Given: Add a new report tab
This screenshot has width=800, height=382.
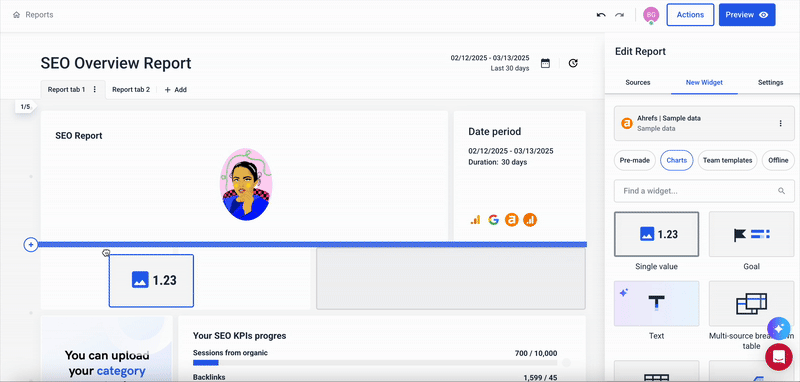Looking at the screenshot, I should pos(175,90).
